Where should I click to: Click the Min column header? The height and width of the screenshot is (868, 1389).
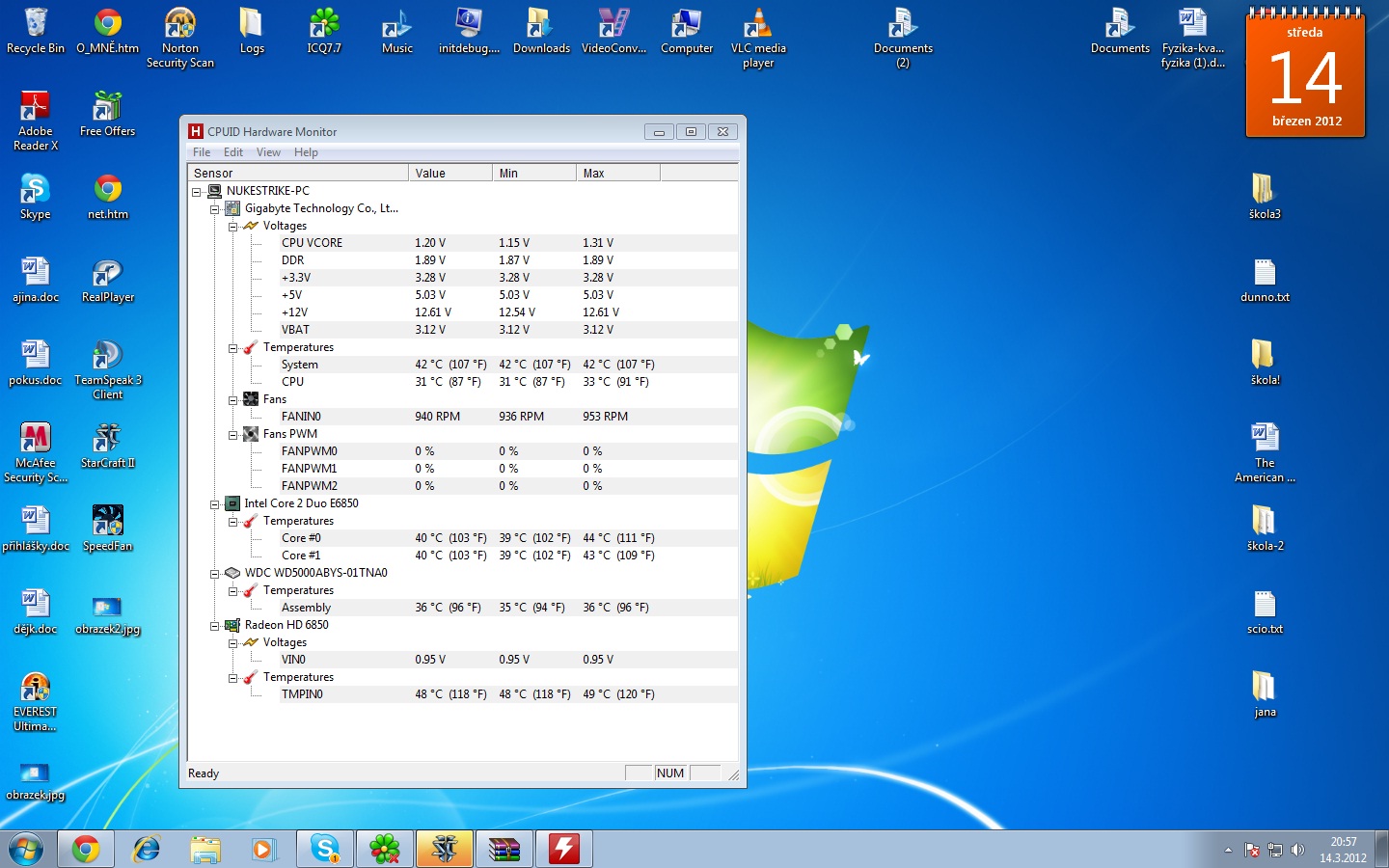click(x=534, y=174)
